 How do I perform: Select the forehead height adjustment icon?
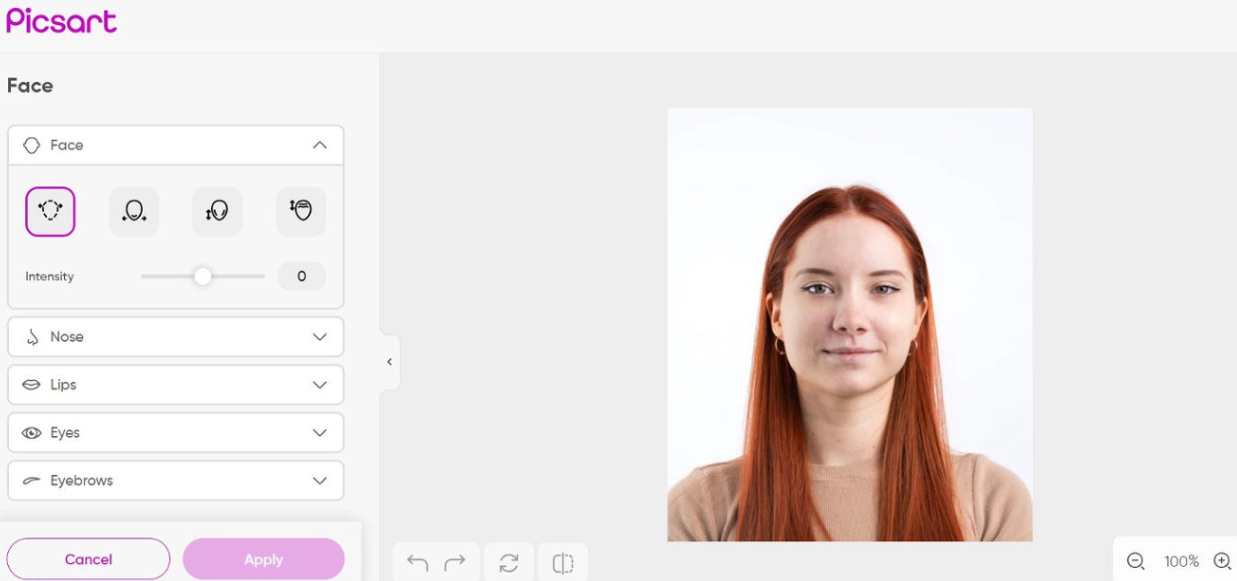coord(301,211)
